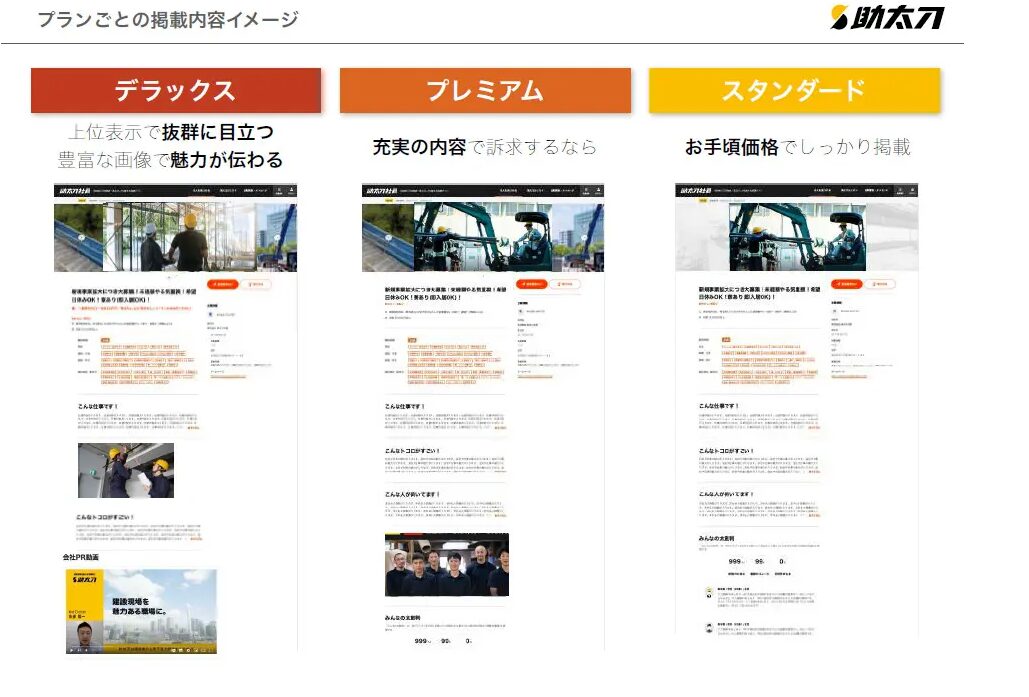Click previous-image arrow on Premium carousel
This screenshot has width=1029, height=697.
point(388,238)
